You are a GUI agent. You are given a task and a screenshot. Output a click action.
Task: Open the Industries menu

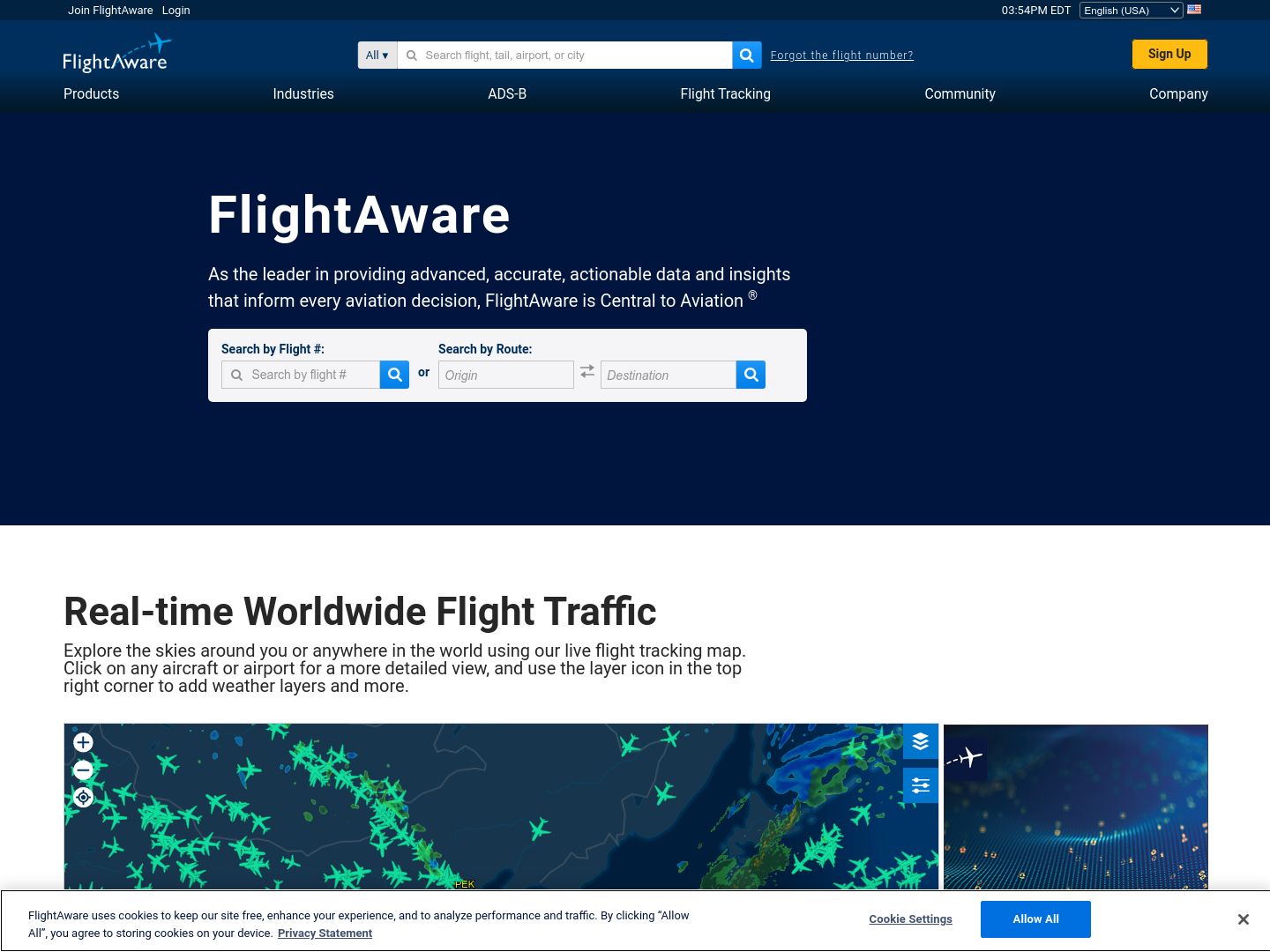303,93
